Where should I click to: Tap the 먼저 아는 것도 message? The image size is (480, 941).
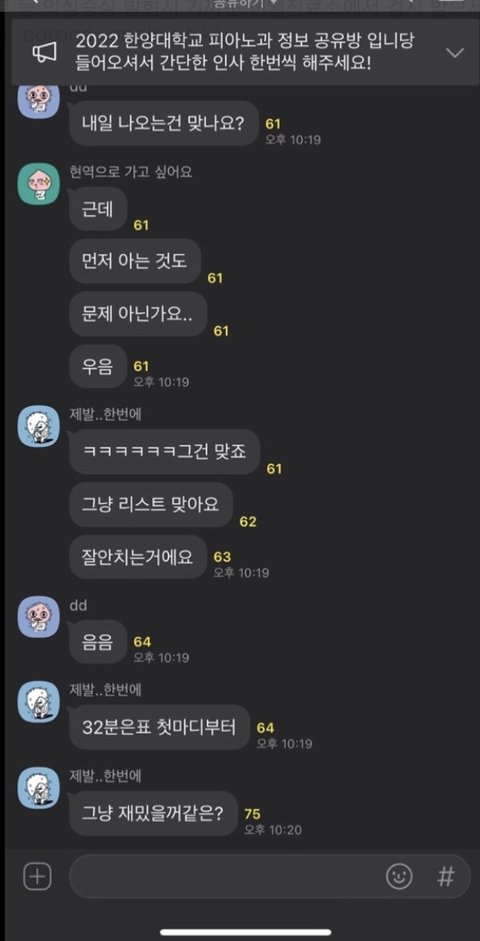click(135, 261)
